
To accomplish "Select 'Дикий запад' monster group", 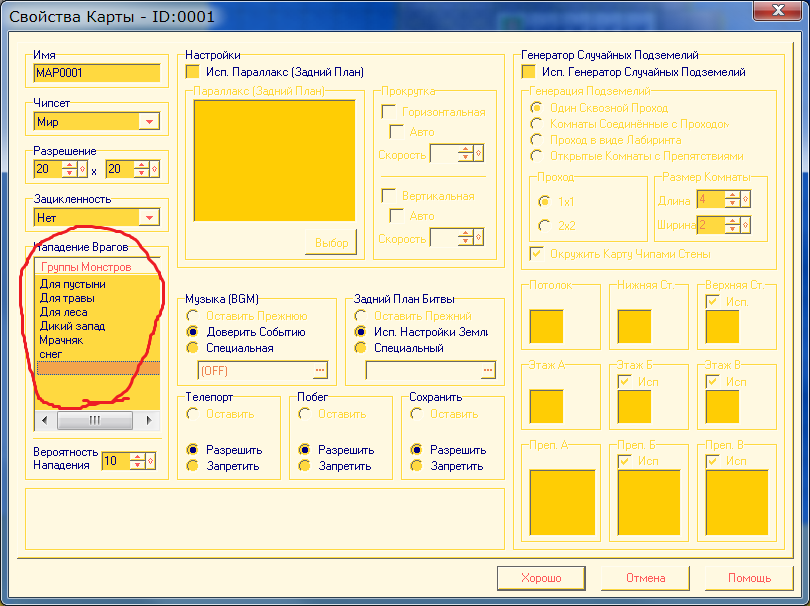I will coord(72,326).
